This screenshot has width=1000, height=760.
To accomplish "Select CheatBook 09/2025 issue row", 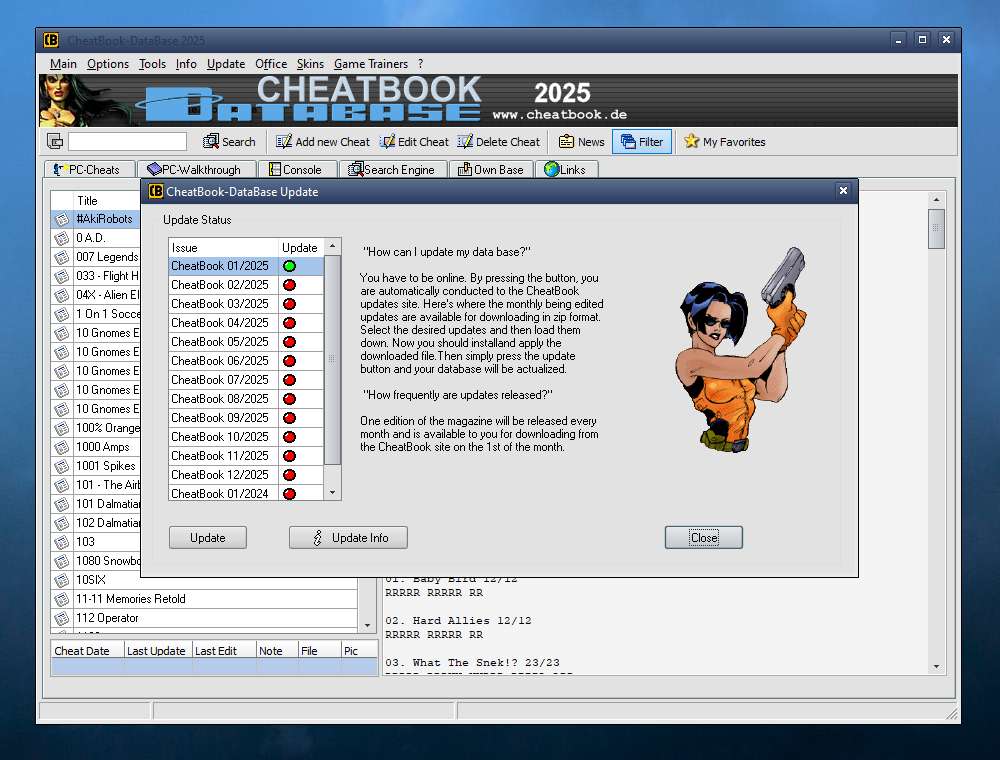I will click(246, 418).
